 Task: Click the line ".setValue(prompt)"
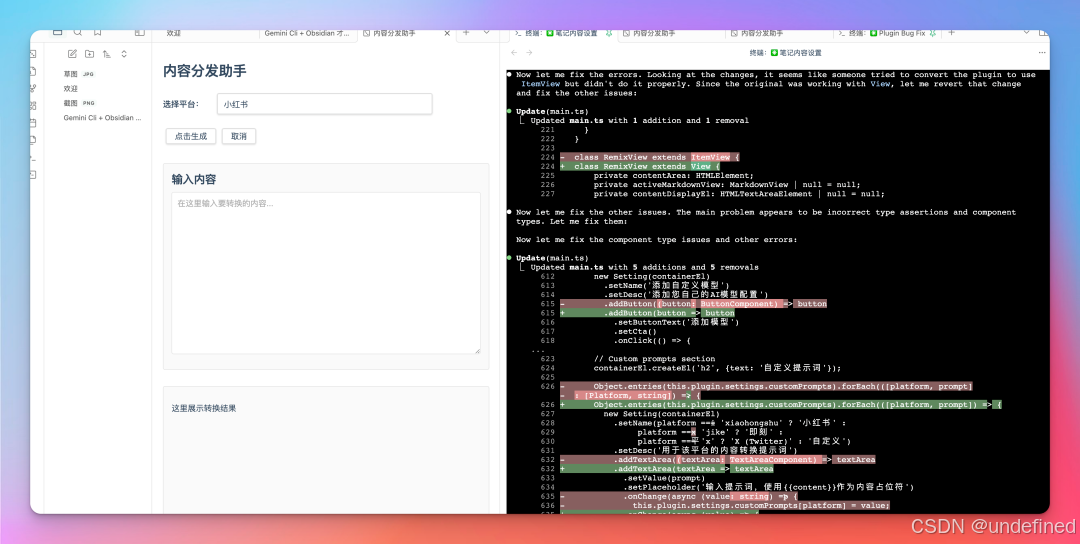pos(664,478)
